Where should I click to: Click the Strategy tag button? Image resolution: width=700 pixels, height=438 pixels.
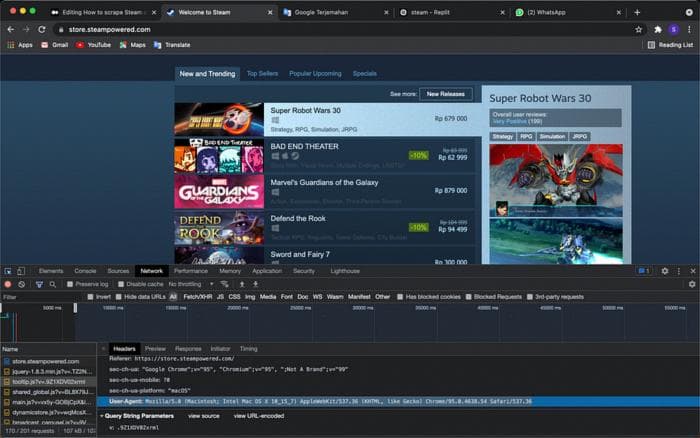pyautogui.click(x=503, y=137)
